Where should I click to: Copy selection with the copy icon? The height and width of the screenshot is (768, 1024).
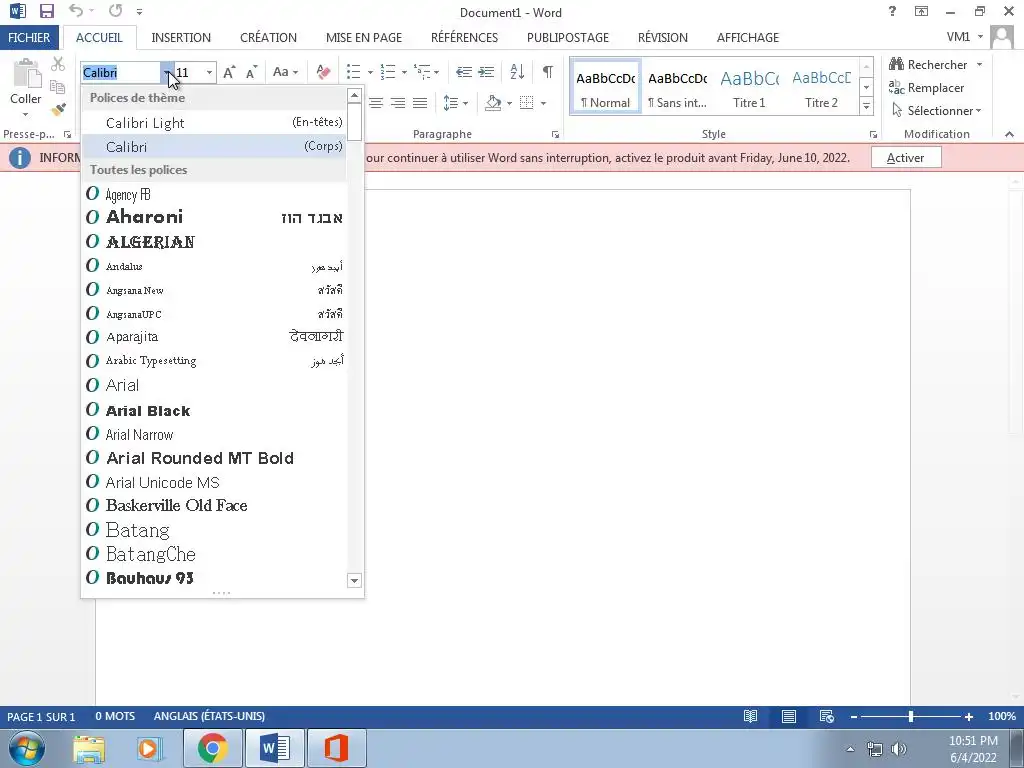pos(57,87)
